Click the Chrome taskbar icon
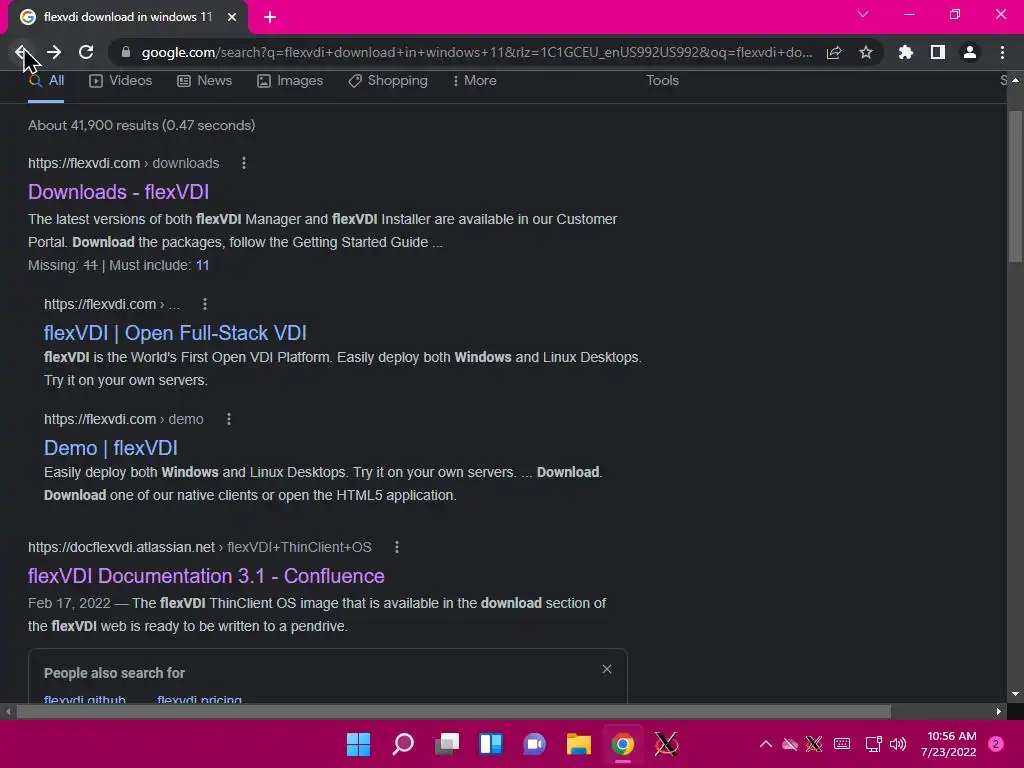1024x768 pixels. click(622, 744)
